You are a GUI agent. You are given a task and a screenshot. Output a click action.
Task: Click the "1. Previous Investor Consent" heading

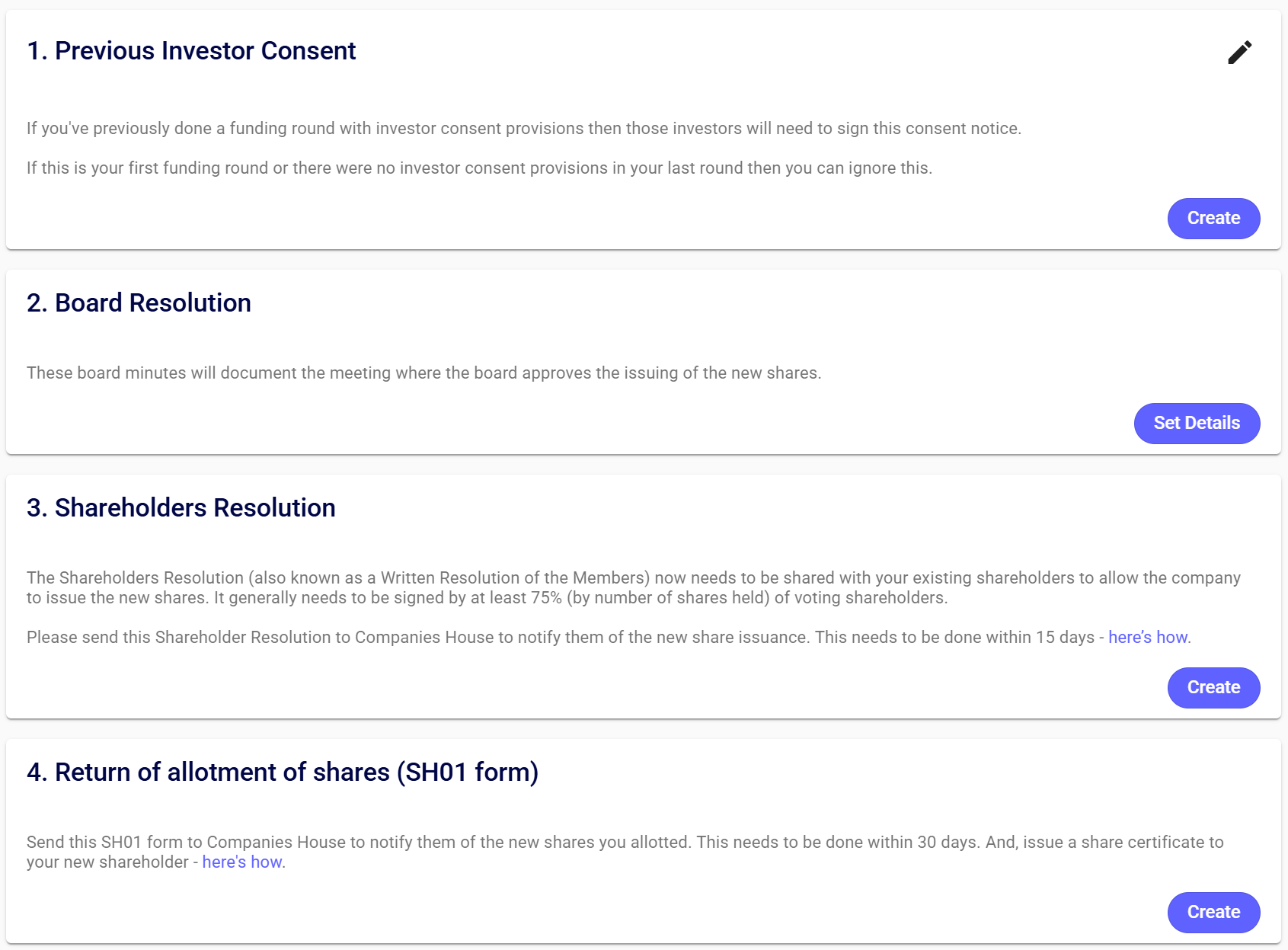191,51
